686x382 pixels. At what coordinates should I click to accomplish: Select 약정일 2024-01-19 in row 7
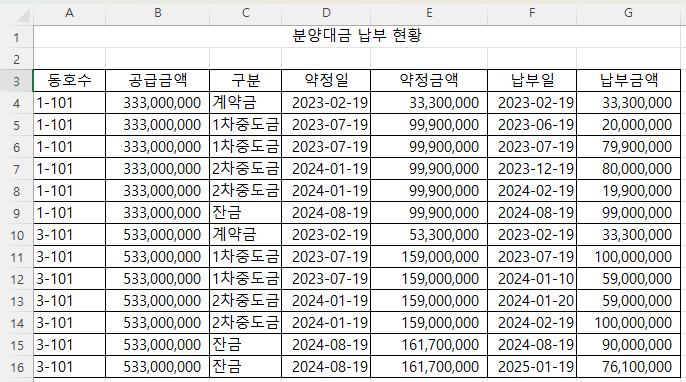point(326,169)
